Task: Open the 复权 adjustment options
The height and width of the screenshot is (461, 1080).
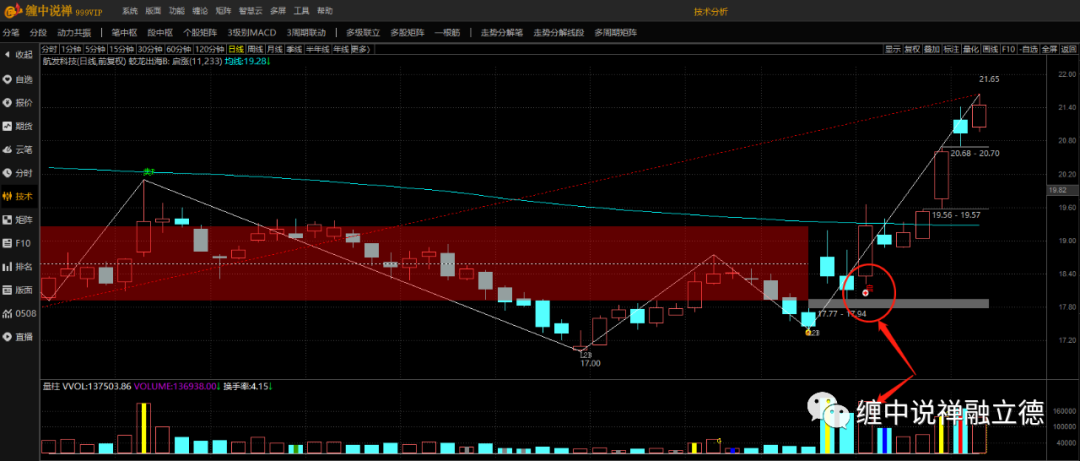Action: click(x=912, y=49)
